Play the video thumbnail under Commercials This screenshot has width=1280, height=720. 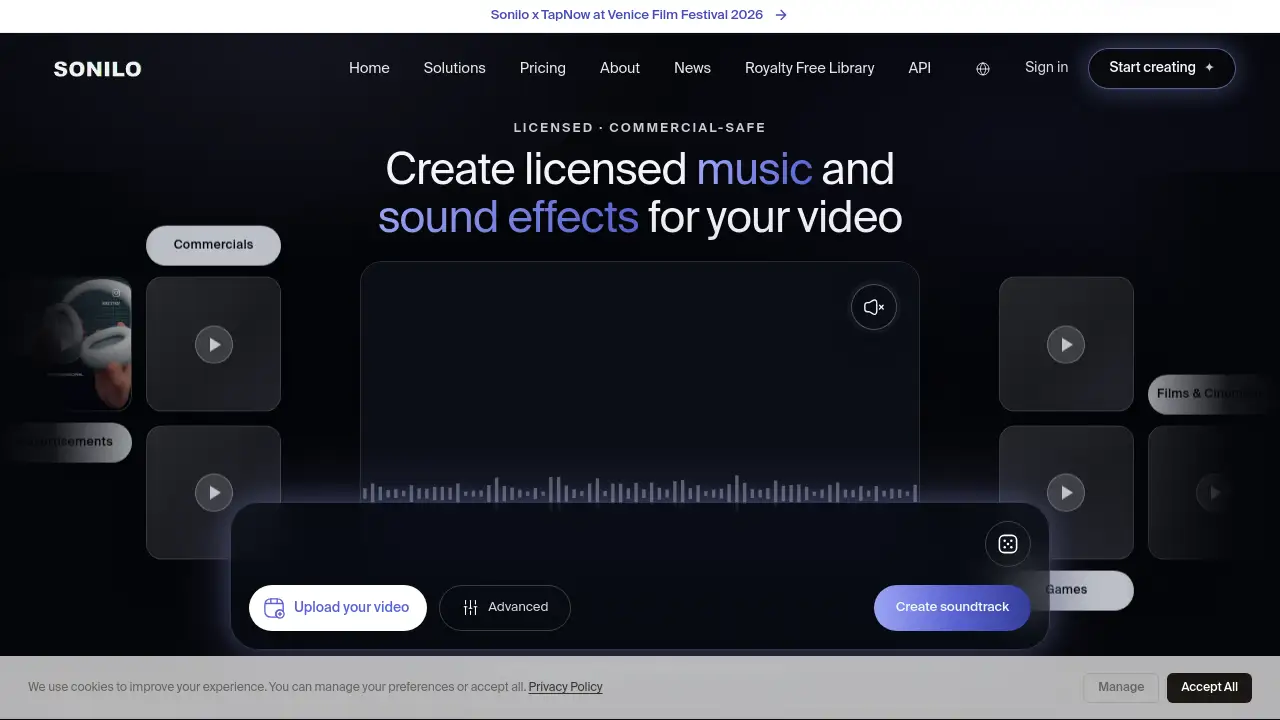click(214, 344)
